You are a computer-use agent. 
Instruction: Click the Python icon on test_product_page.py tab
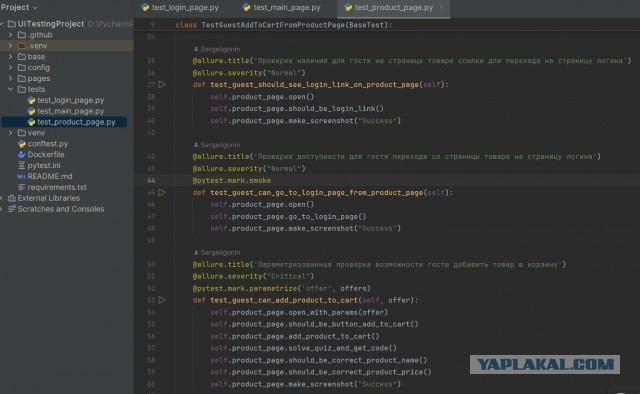[348, 7]
